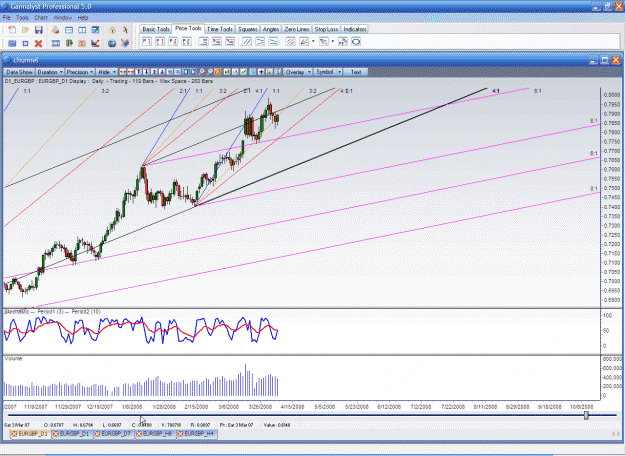Expand arrow next to red-blue fan tool
Image resolution: width=625 pixels, height=456 pixels.
tap(333, 41)
